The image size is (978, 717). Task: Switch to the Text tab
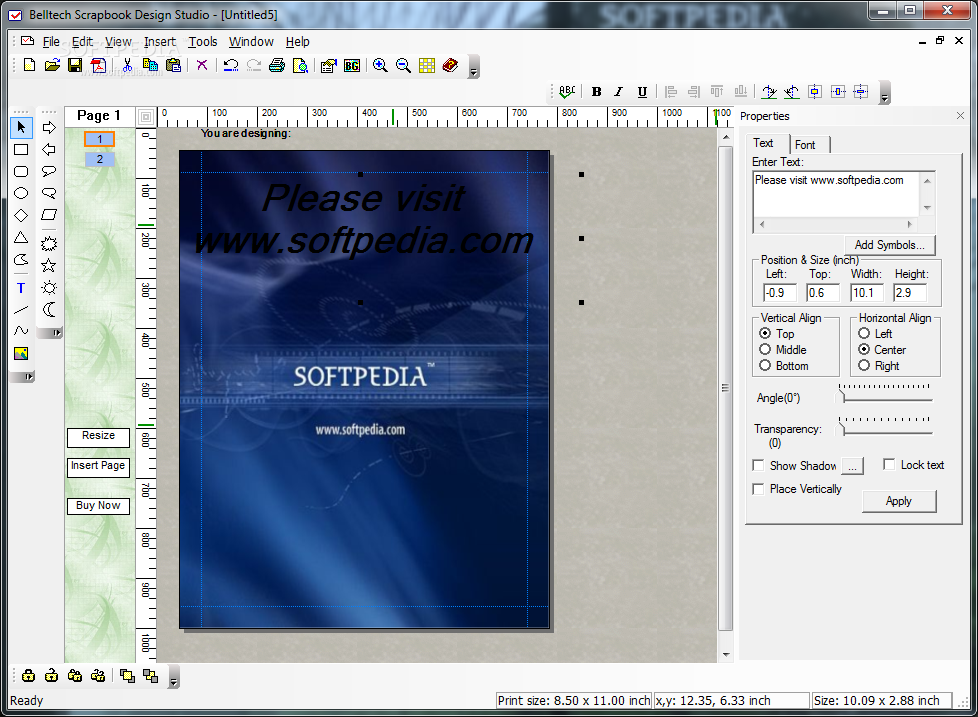pyautogui.click(x=763, y=143)
